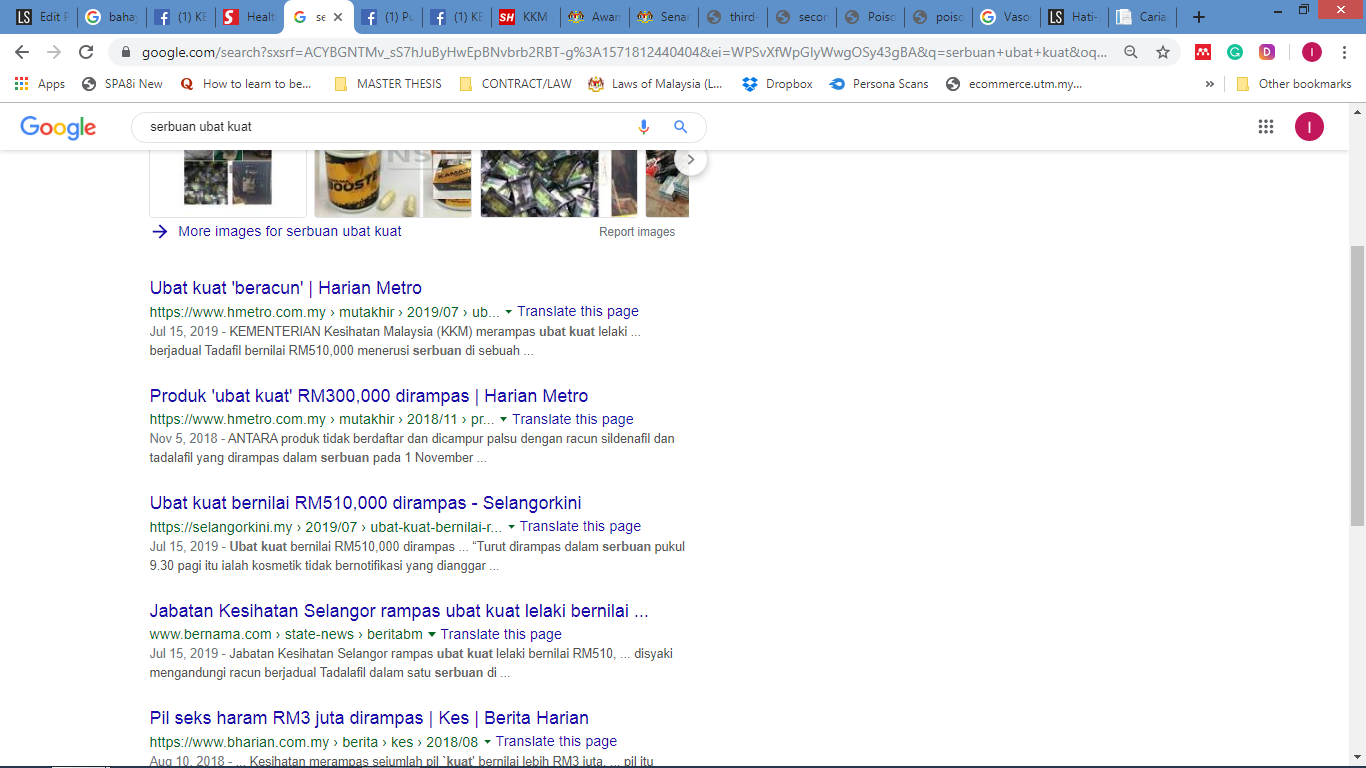Click the blue search magnifier icon
Viewport: 1366px width, 768px height.
680,127
